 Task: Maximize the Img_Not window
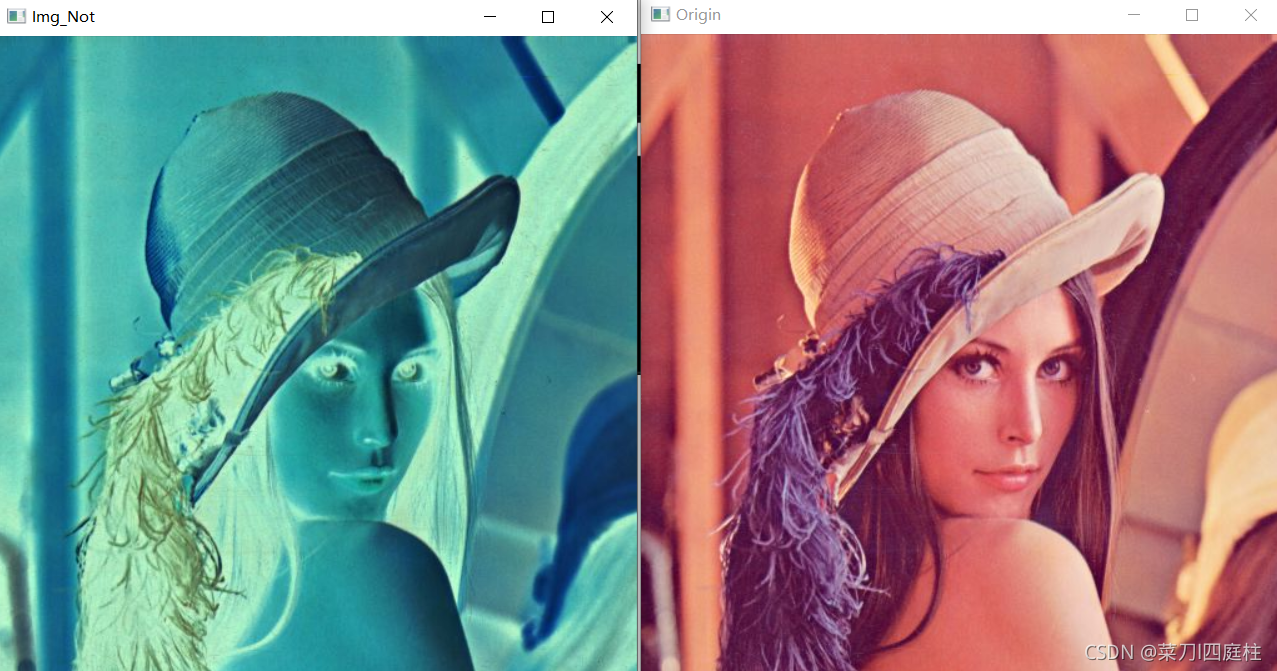(x=548, y=17)
